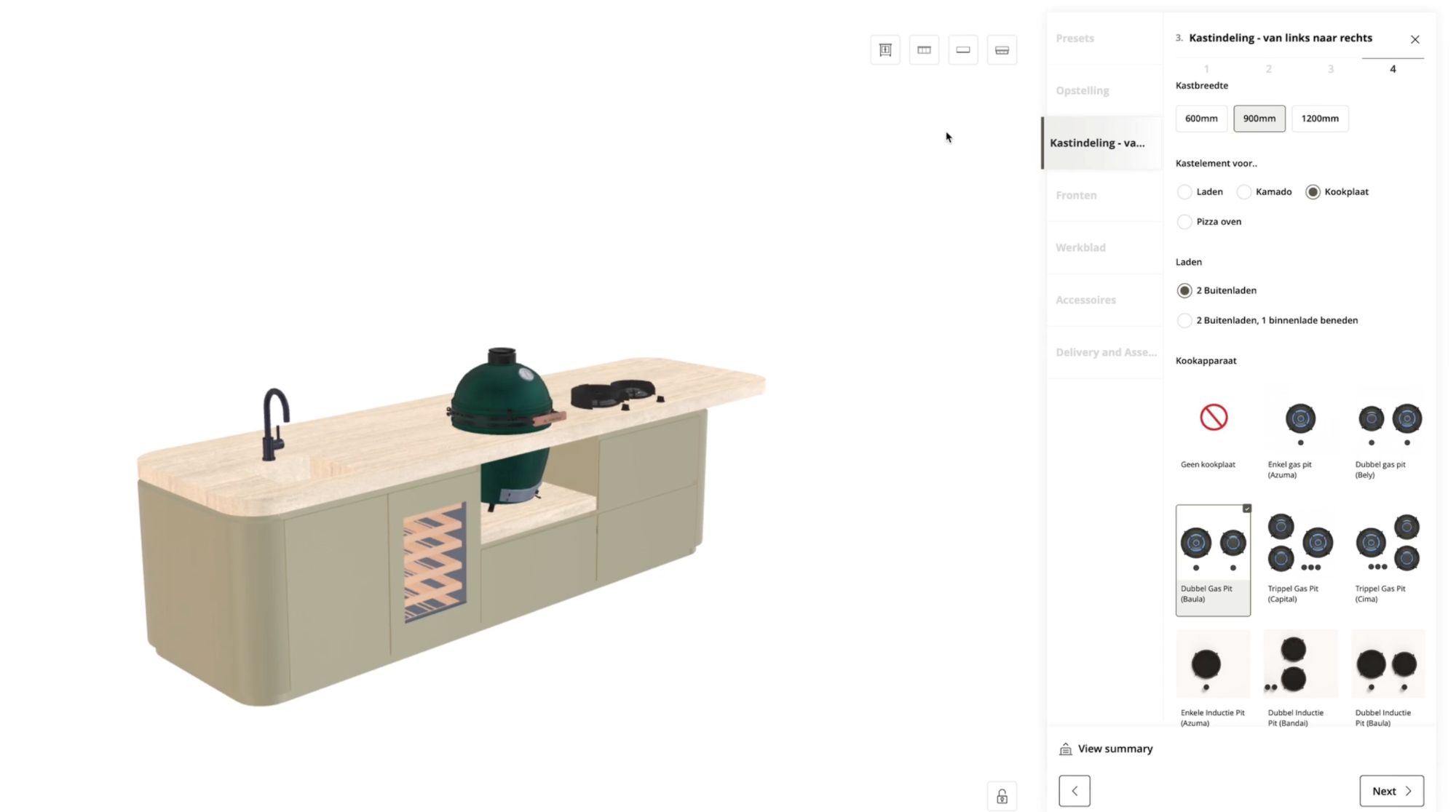Click the three-section cabinet view icon
1456x812 pixels.
(924, 50)
